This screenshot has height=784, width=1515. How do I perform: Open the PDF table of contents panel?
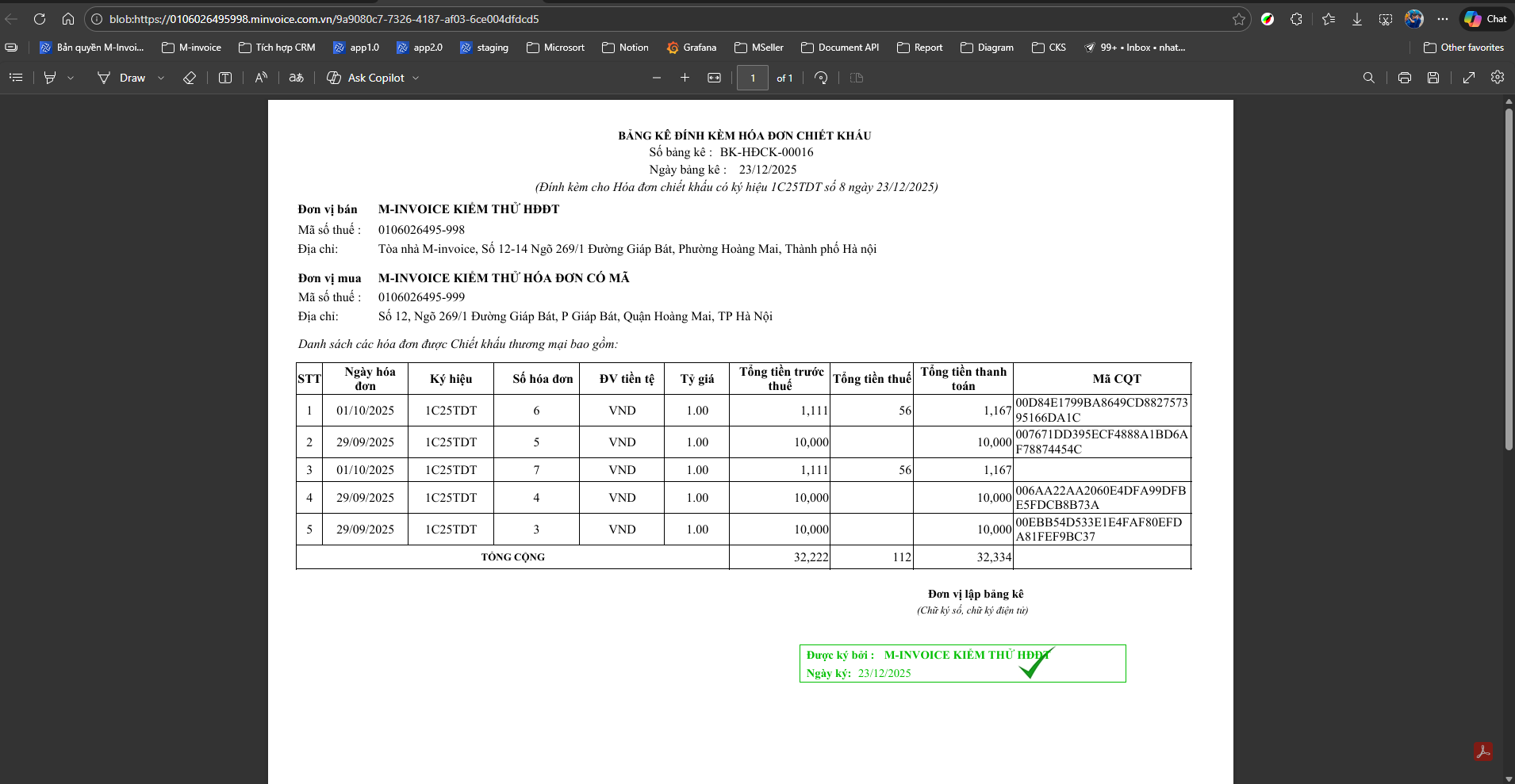[16, 78]
